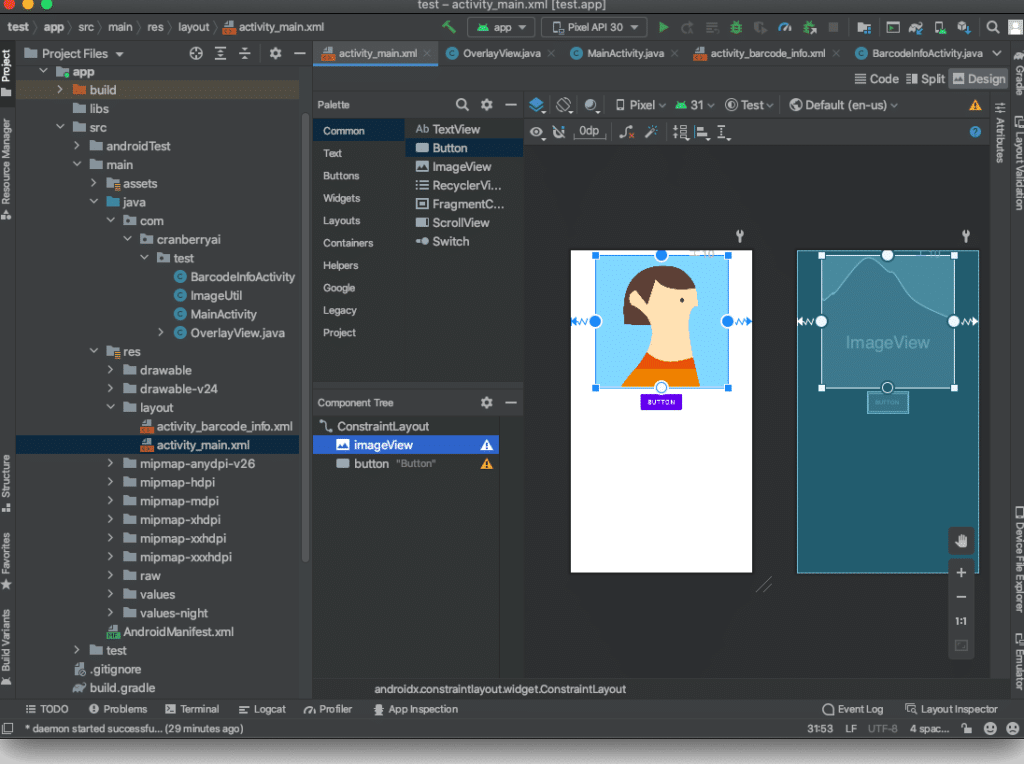The width and height of the screenshot is (1024, 764).
Task: Click the Search Everywhere magnifier icon
Action: pos(993,27)
